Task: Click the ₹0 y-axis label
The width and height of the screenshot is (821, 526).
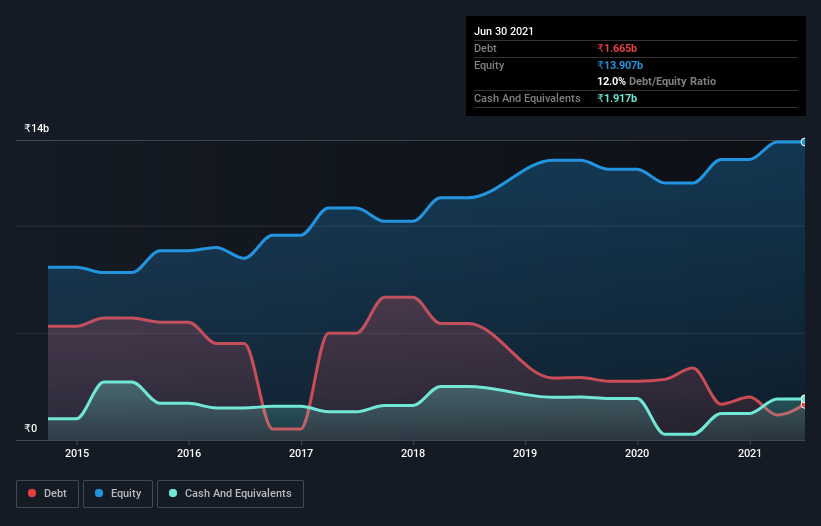Action: pos(31,428)
